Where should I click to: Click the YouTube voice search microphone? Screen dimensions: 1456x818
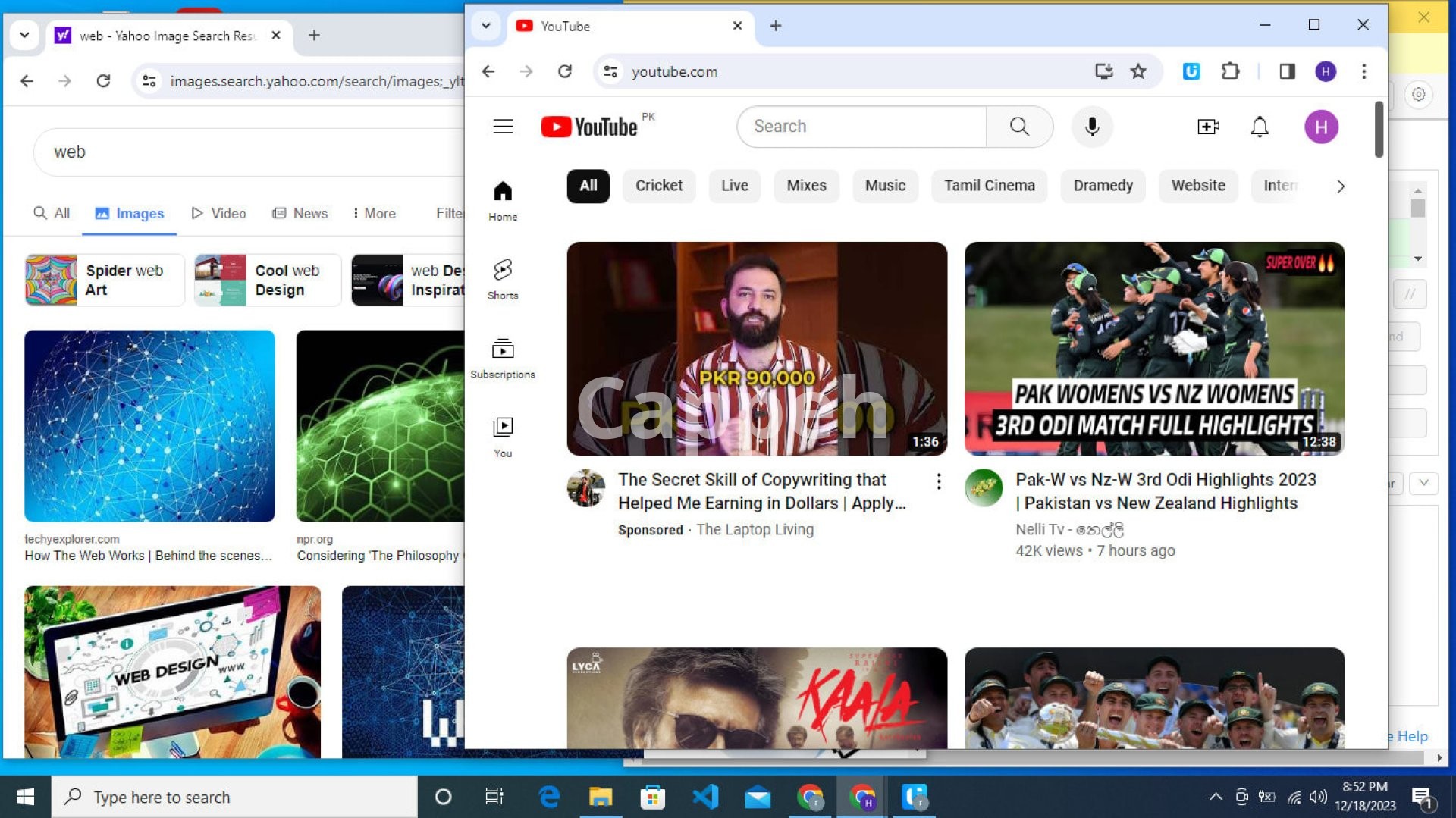pos(1092,127)
